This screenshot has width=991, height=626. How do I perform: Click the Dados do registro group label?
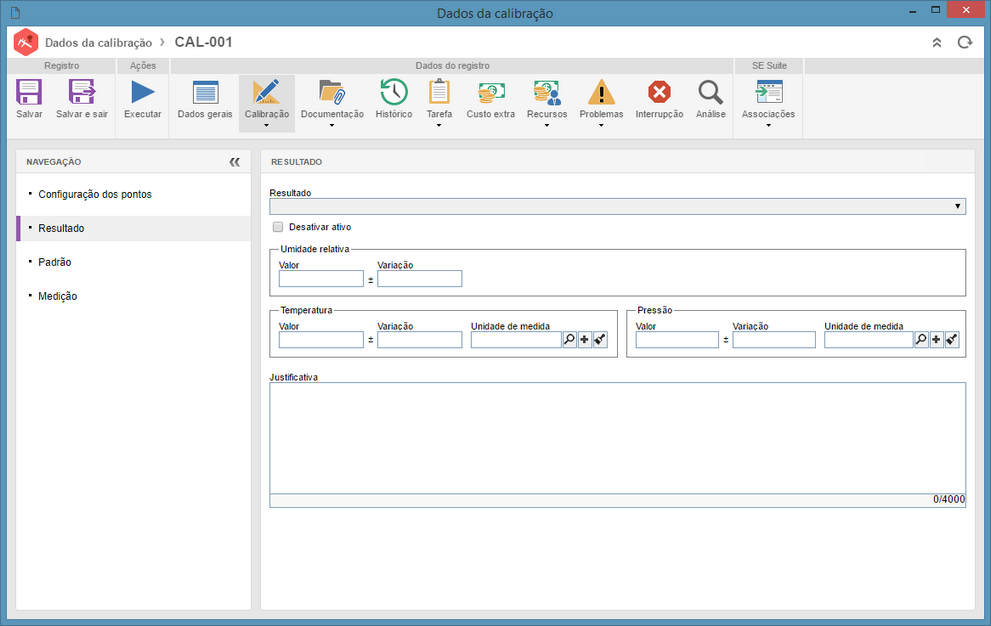tap(453, 66)
